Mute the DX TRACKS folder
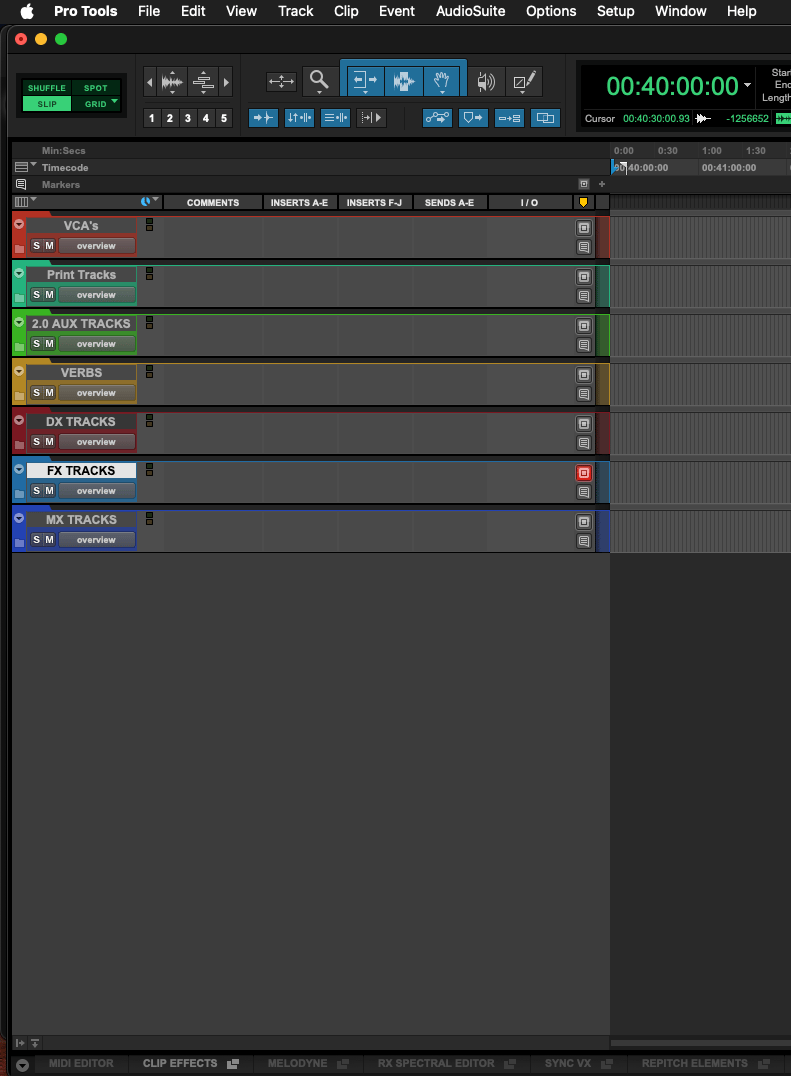The image size is (791, 1076). tap(49, 441)
